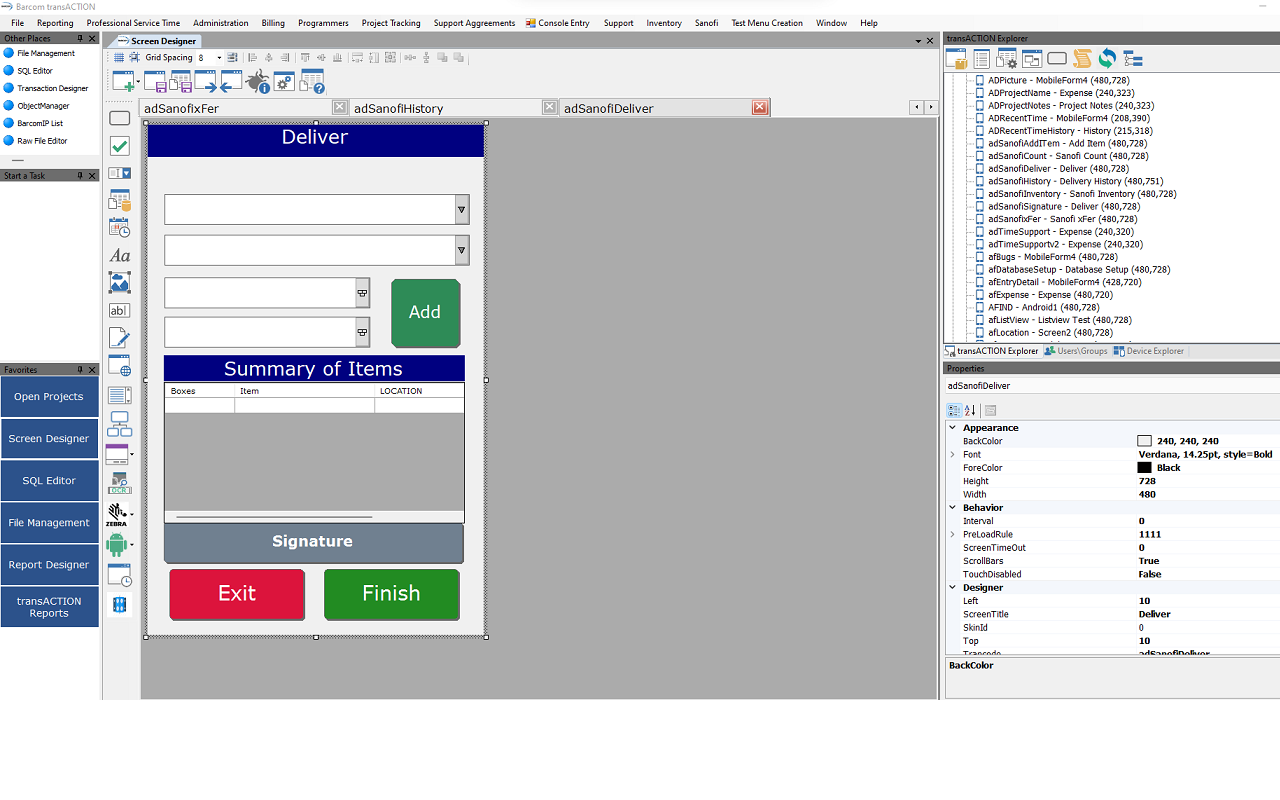Image resolution: width=1280 pixels, height=800 pixels.
Task: Click the Zebra printer tool icon
Action: coord(116,515)
